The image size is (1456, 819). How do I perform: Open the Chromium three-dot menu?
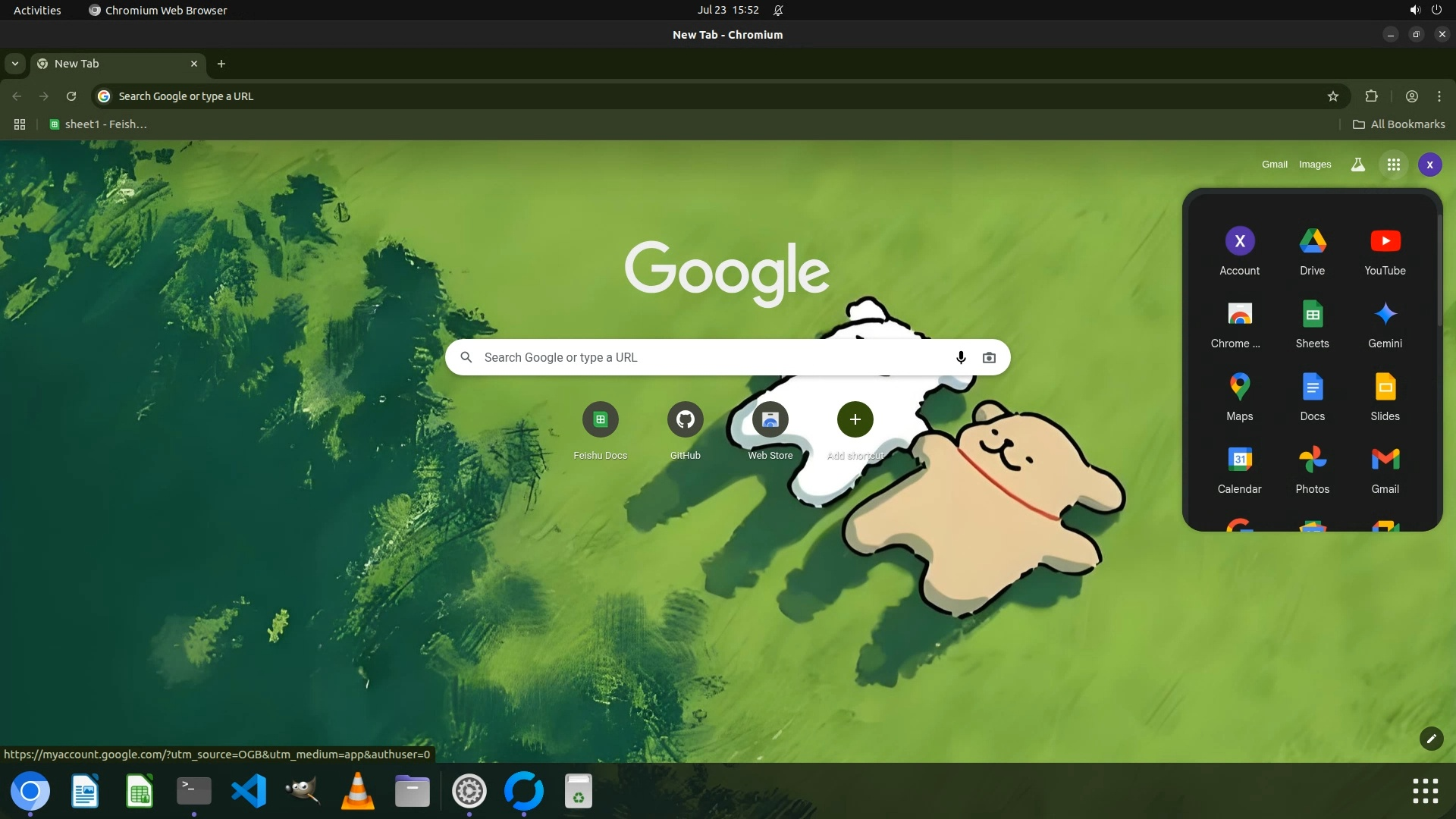click(1439, 96)
